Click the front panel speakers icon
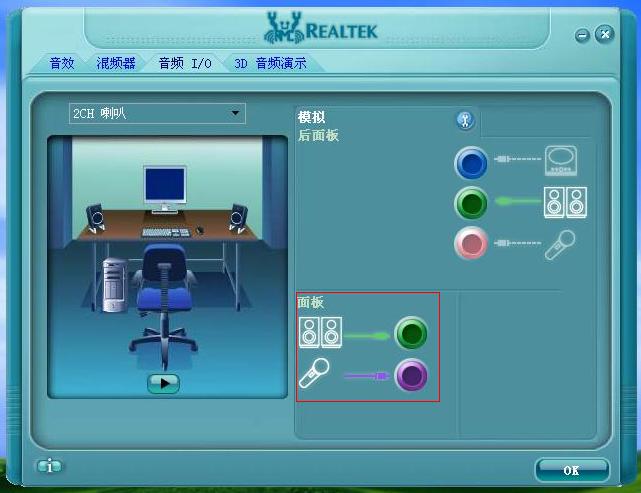This screenshot has height=493, width=641. (x=320, y=332)
